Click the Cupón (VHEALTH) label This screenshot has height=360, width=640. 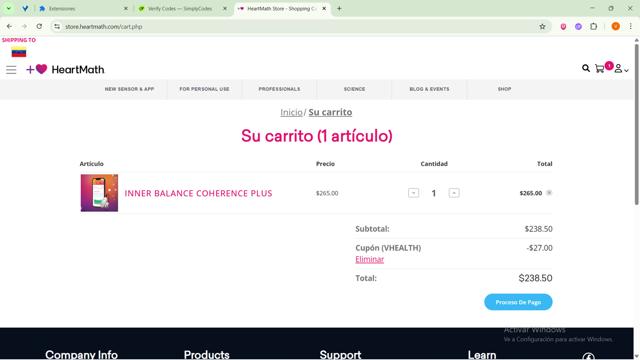[388, 248]
